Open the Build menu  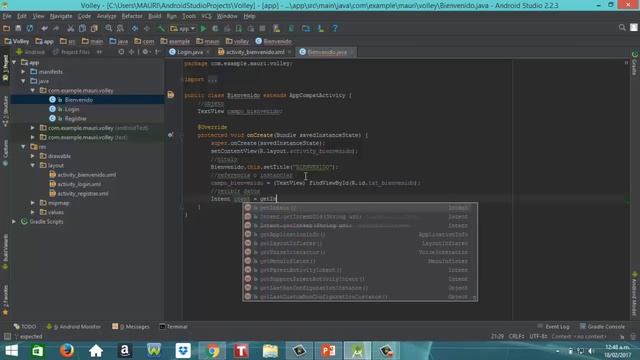155,16
